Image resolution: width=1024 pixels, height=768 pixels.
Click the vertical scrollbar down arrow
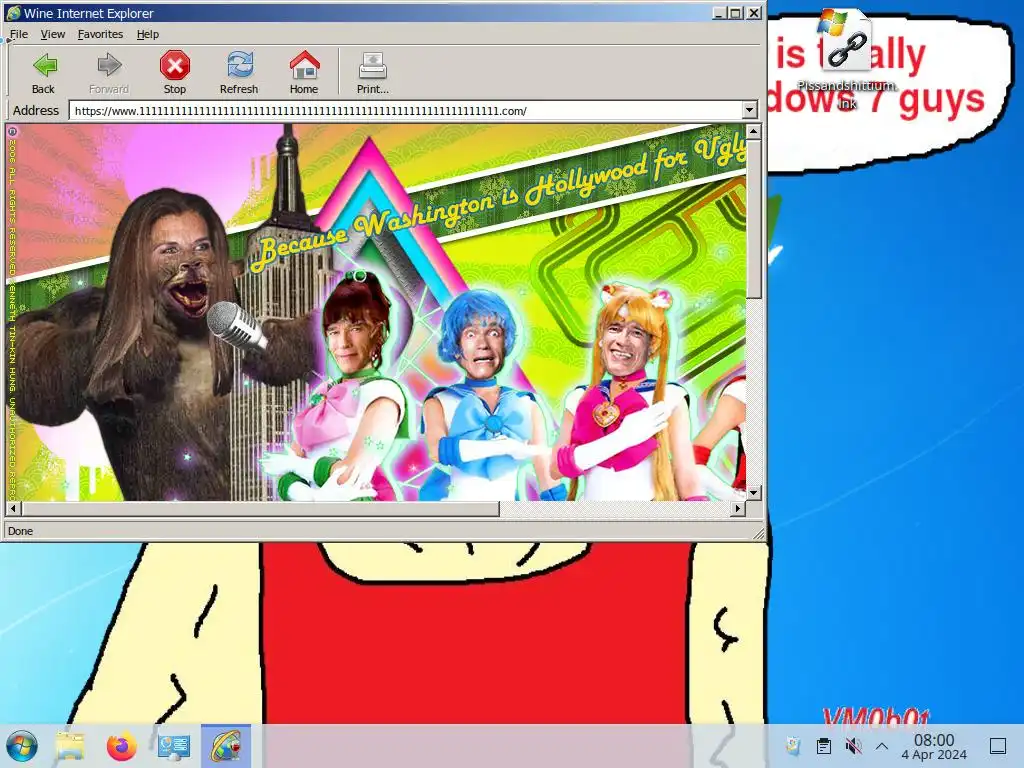click(x=754, y=493)
